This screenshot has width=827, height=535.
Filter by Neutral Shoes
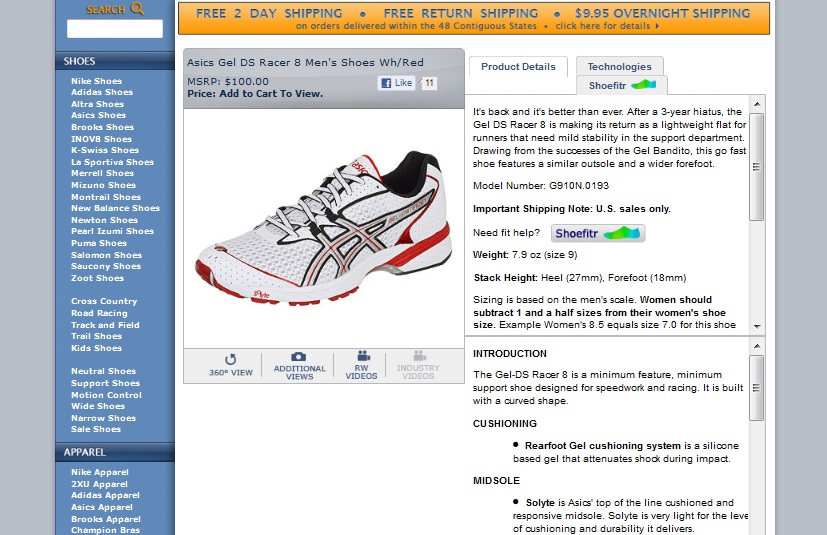(x=103, y=372)
